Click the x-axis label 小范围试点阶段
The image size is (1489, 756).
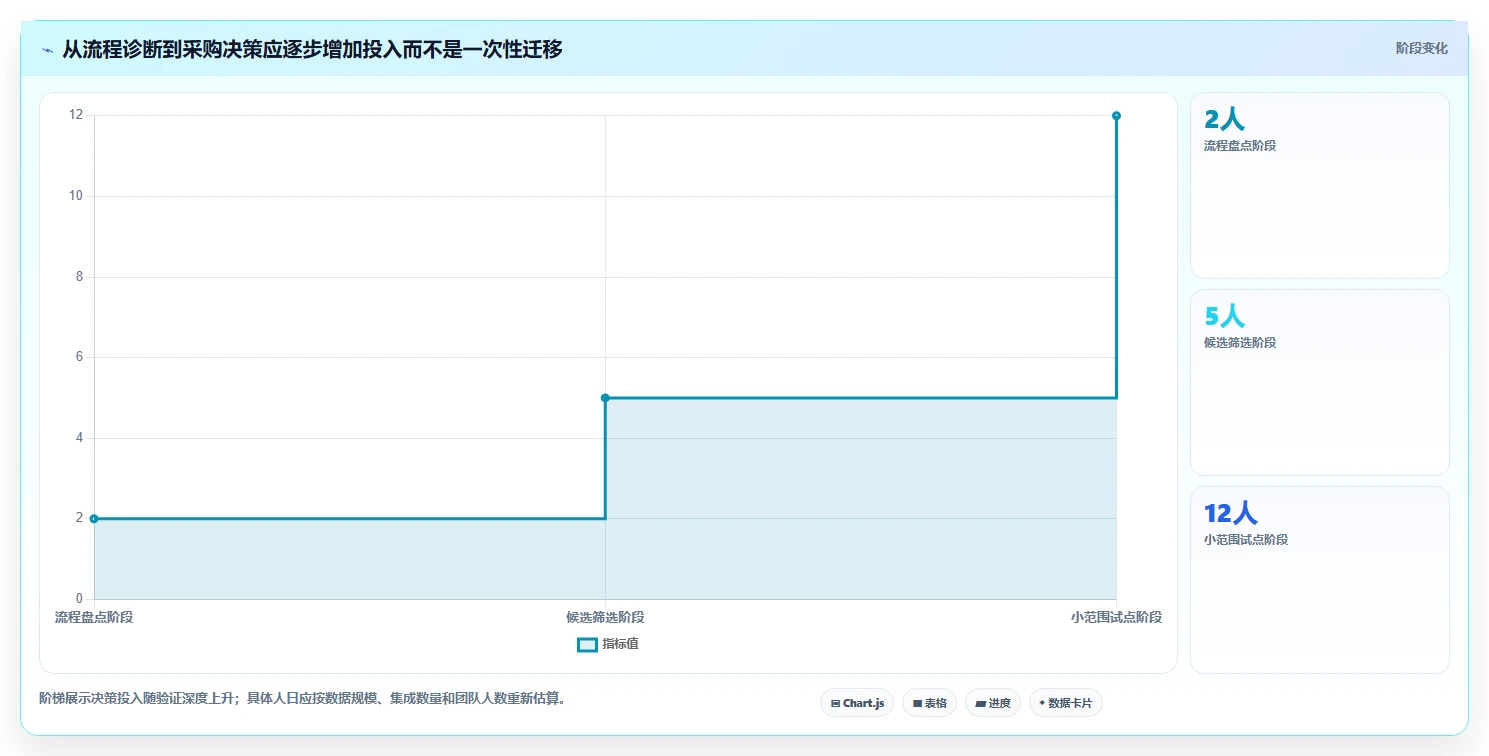(x=1116, y=617)
